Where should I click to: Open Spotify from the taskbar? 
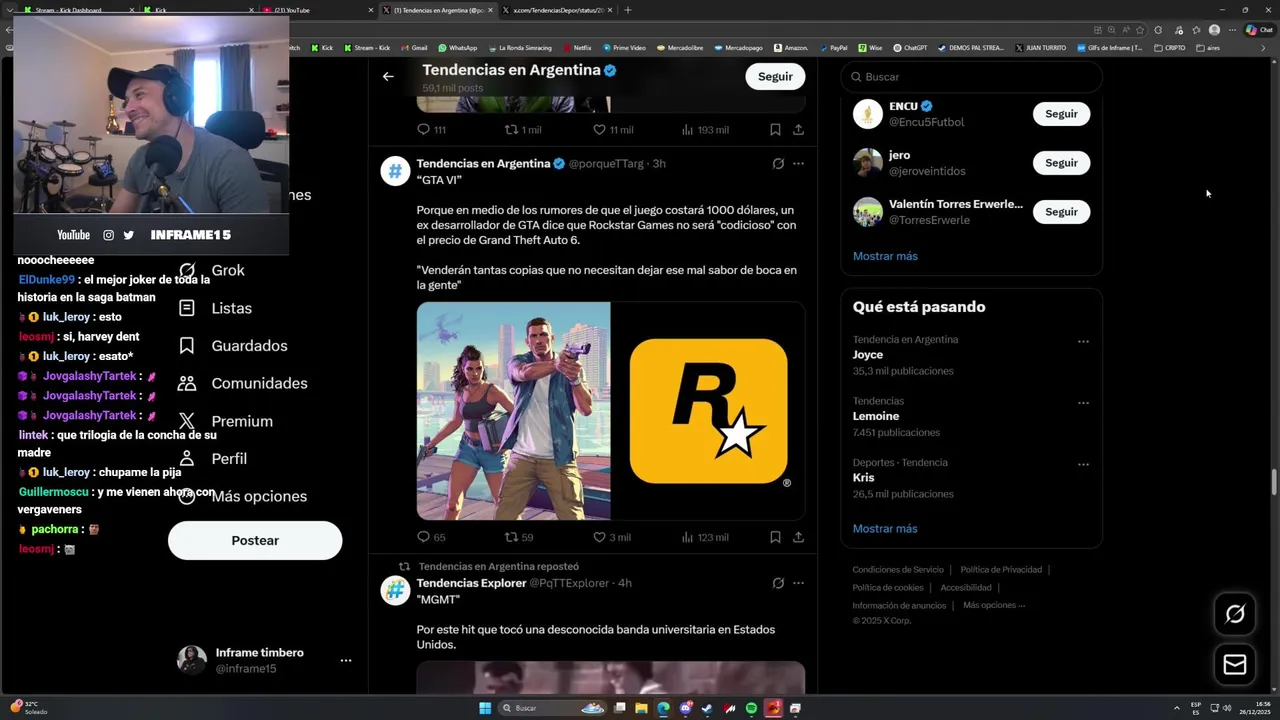click(x=751, y=708)
